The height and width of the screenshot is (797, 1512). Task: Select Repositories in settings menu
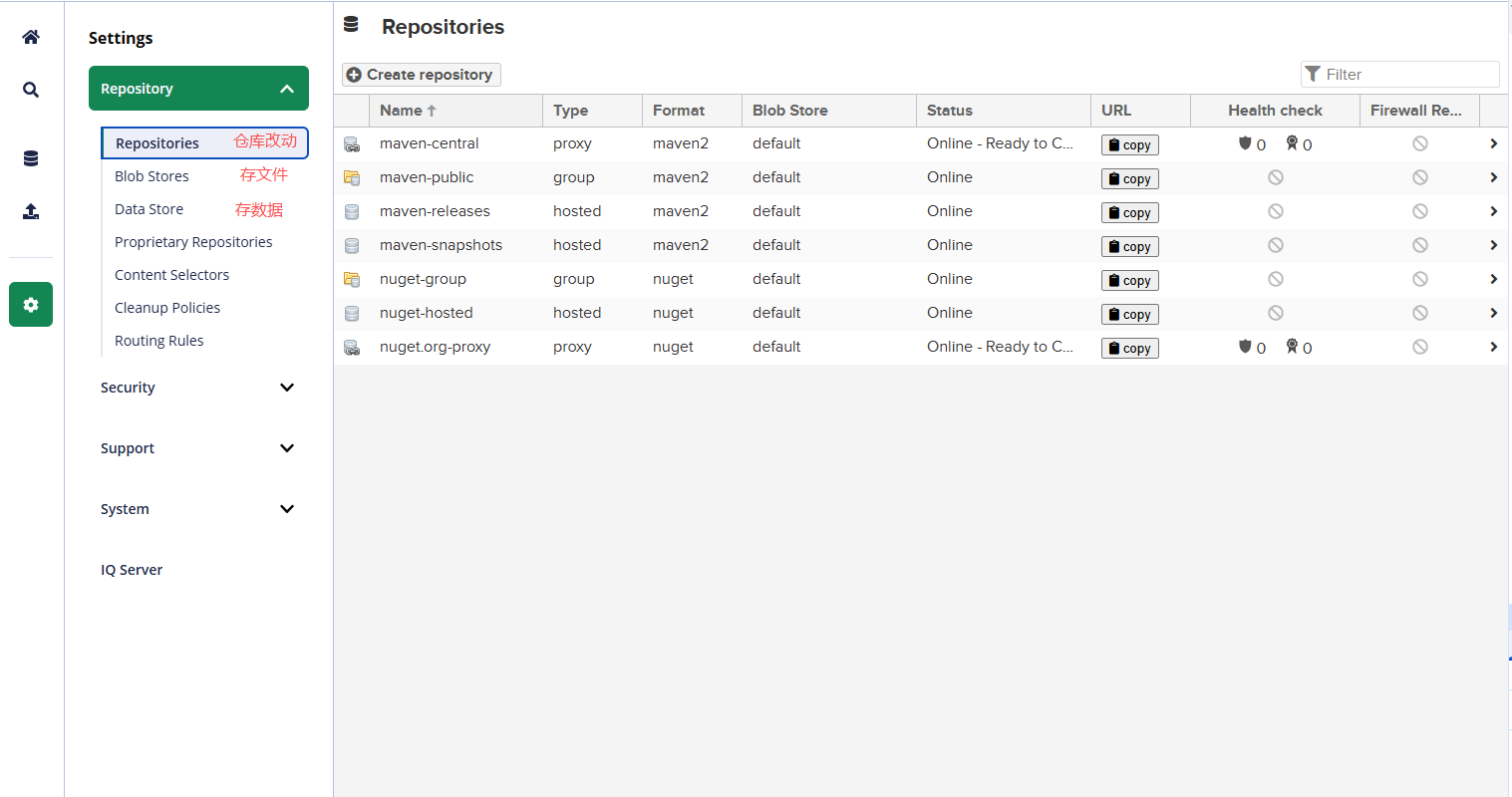pos(204,143)
